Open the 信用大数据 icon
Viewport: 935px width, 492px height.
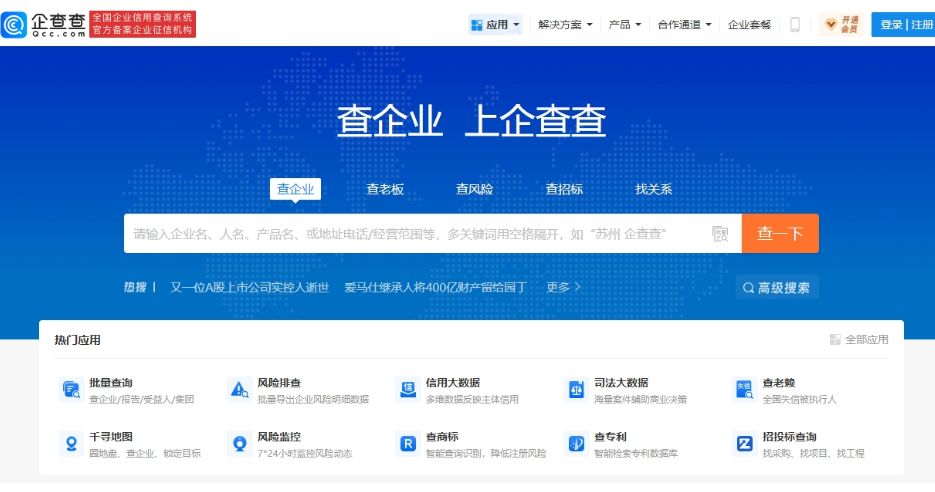pos(408,390)
